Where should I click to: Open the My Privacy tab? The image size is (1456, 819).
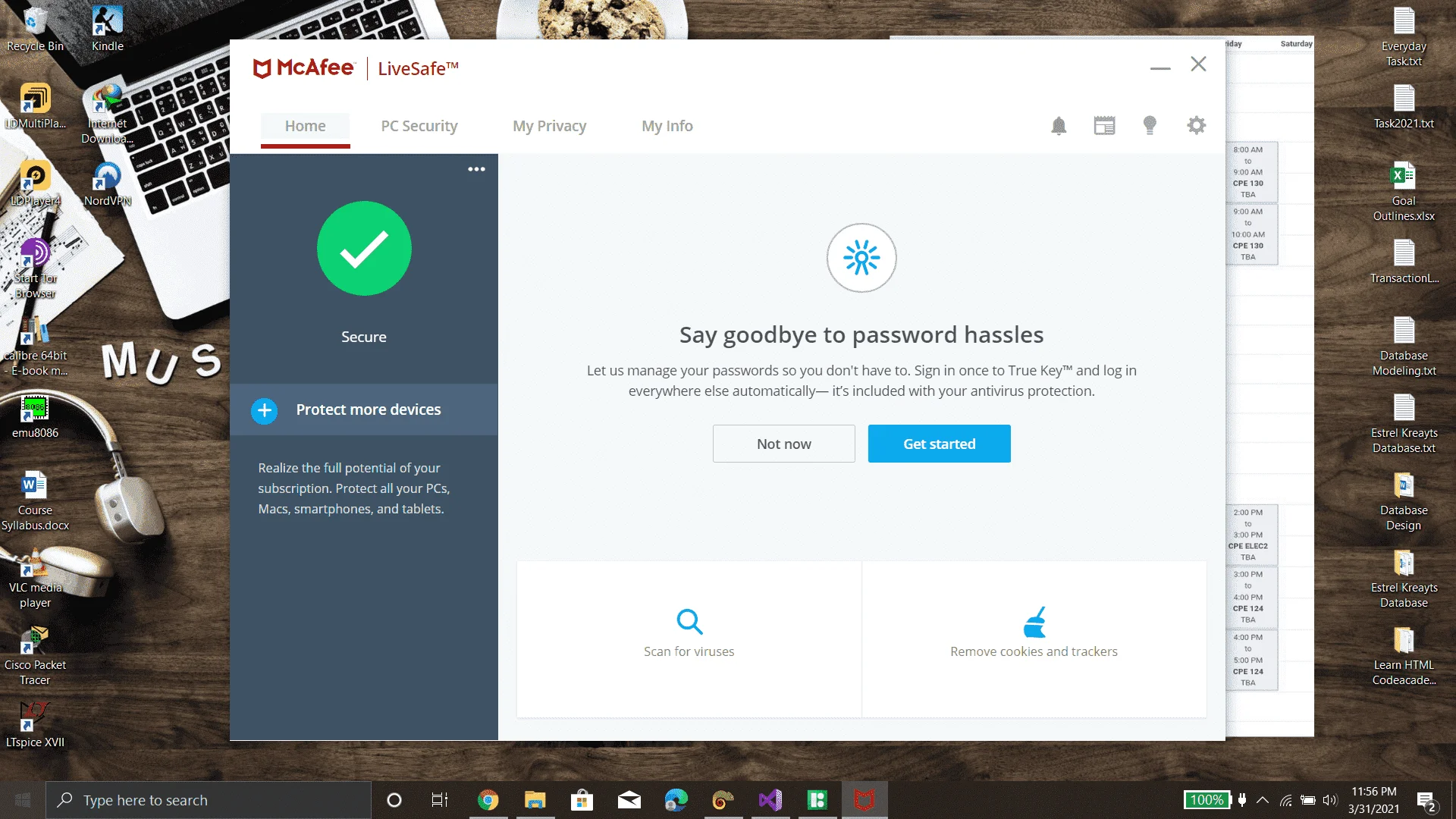[x=550, y=126]
